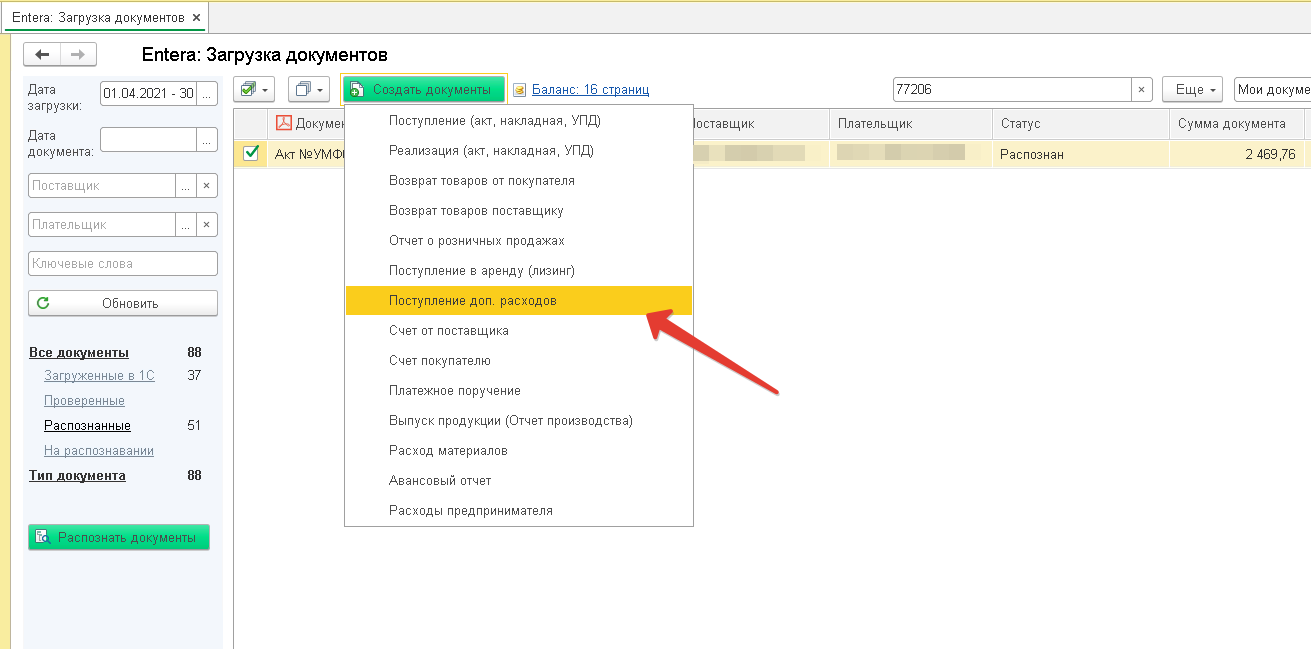Click the Сумма документа column header
The image size is (1311, 649).
click(1236, 123)
